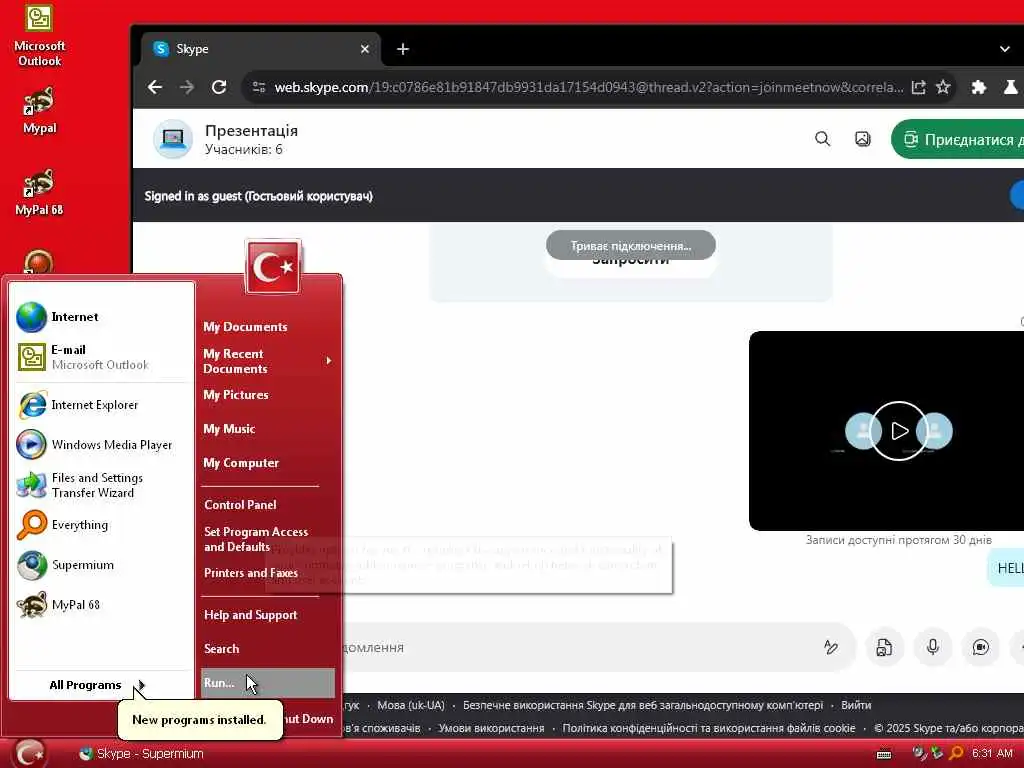This screenshot has height=768, width=1024.
Task: Reload the Skype web page
Action: tap(219, 87)
